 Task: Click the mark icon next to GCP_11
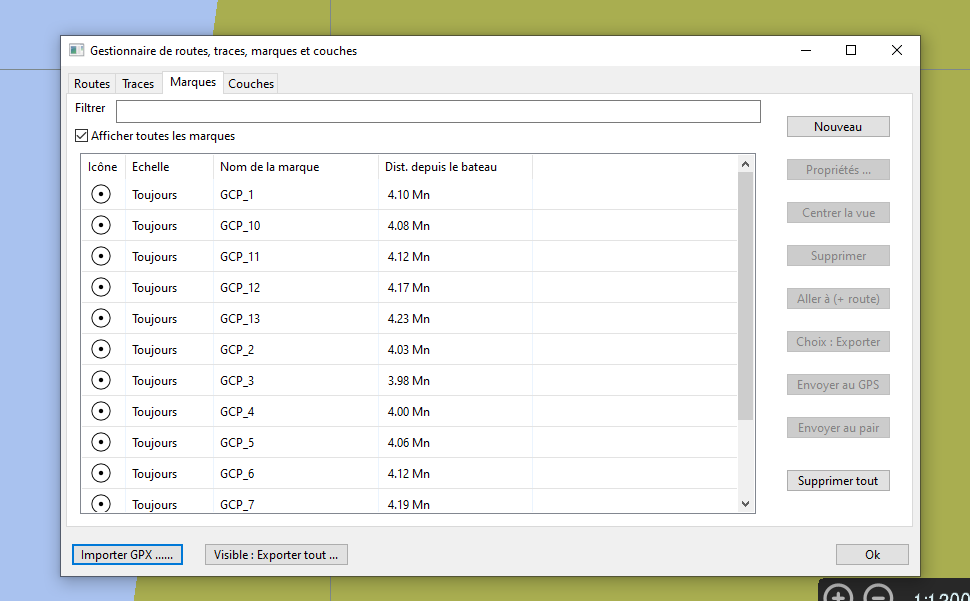100,256
